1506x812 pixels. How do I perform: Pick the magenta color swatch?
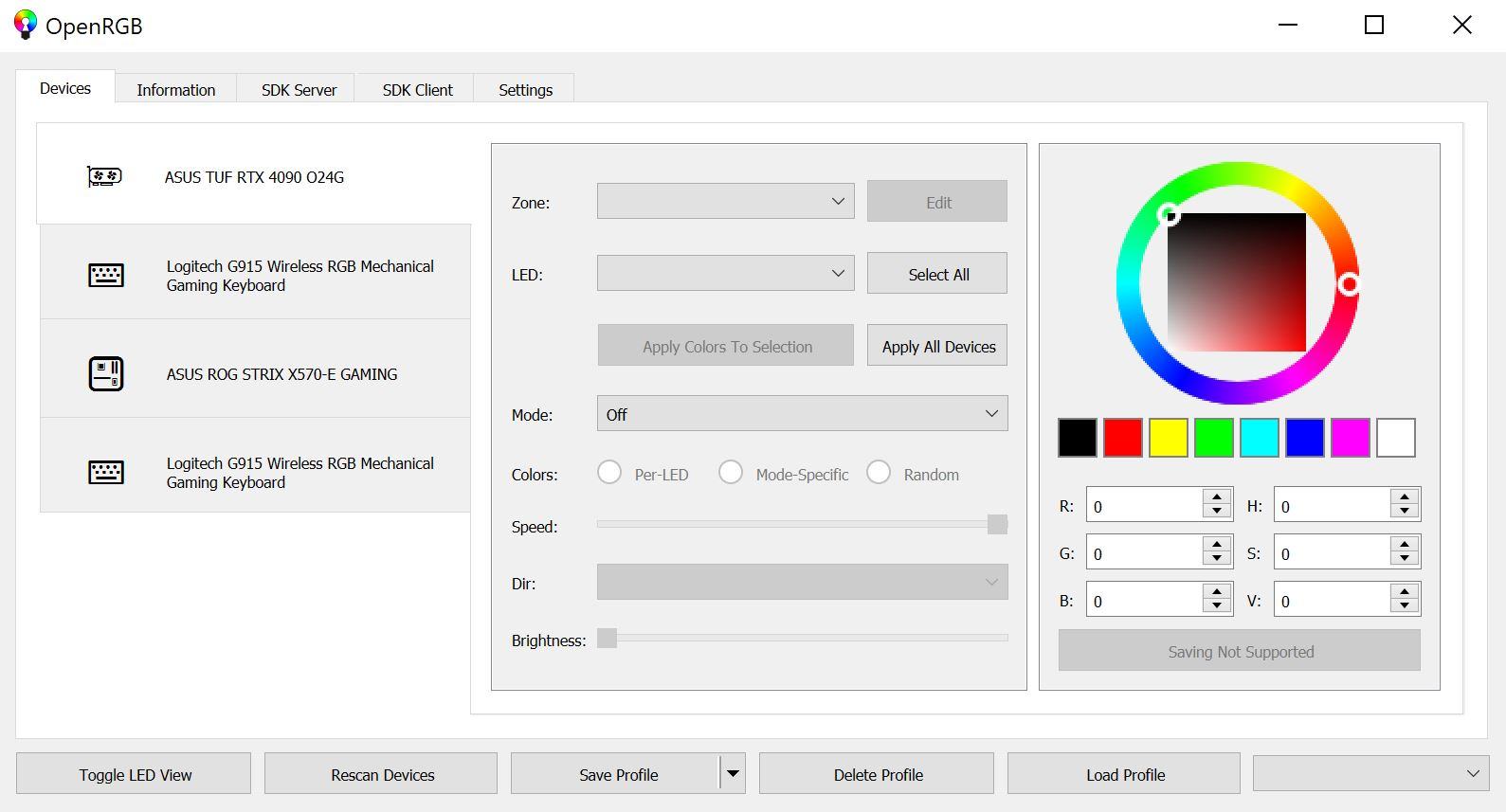1351,438
